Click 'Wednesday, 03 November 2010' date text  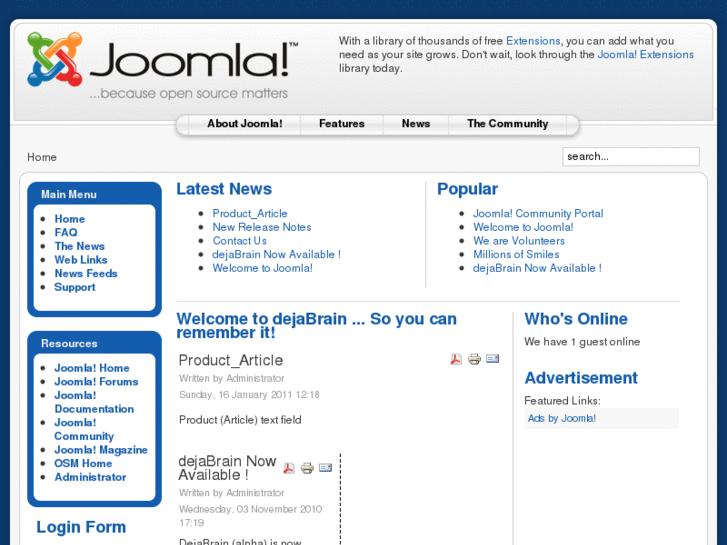pos(250,509)
